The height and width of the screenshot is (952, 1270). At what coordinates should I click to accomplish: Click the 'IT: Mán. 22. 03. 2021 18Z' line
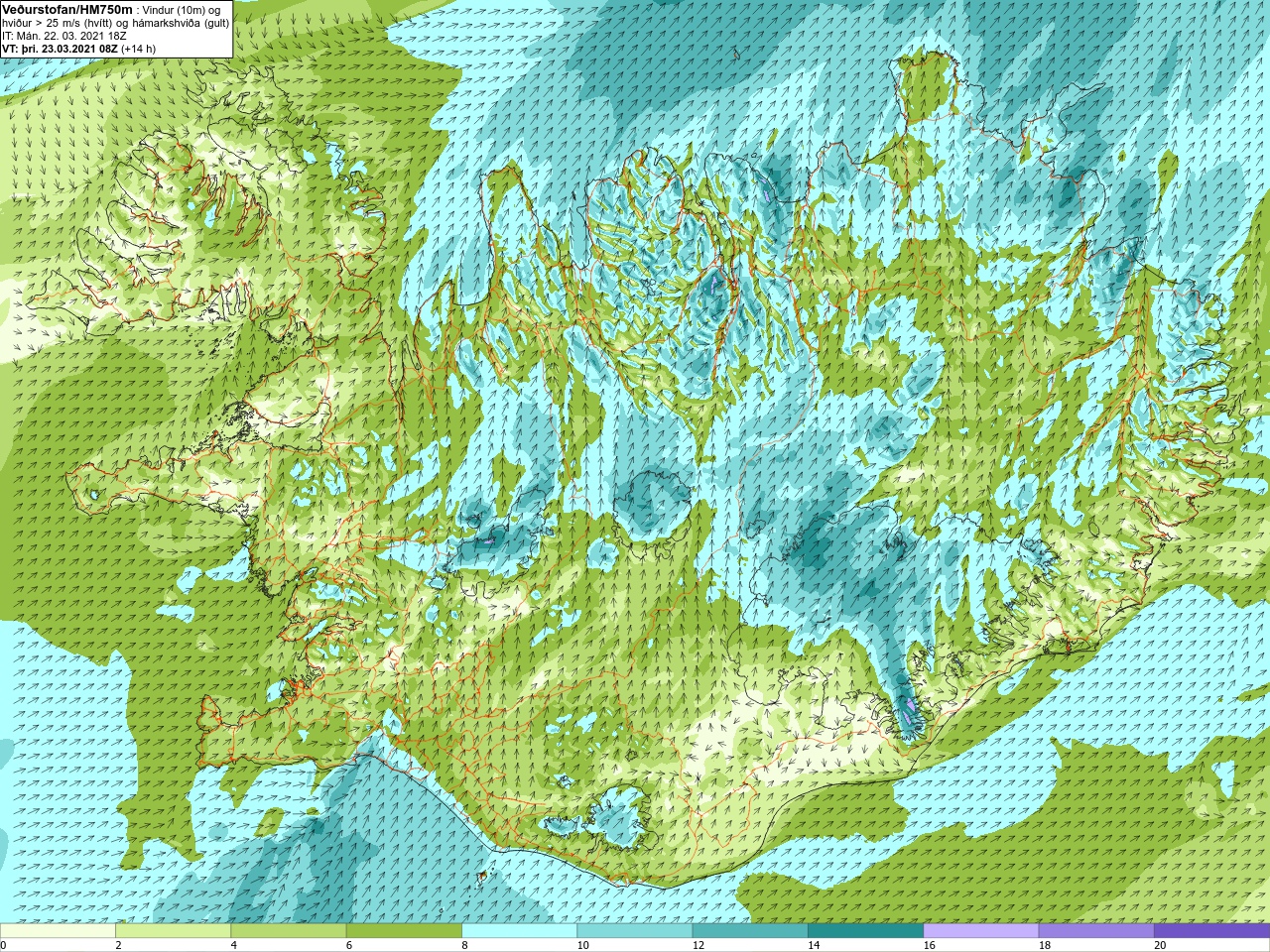click(x=64, y=36)
